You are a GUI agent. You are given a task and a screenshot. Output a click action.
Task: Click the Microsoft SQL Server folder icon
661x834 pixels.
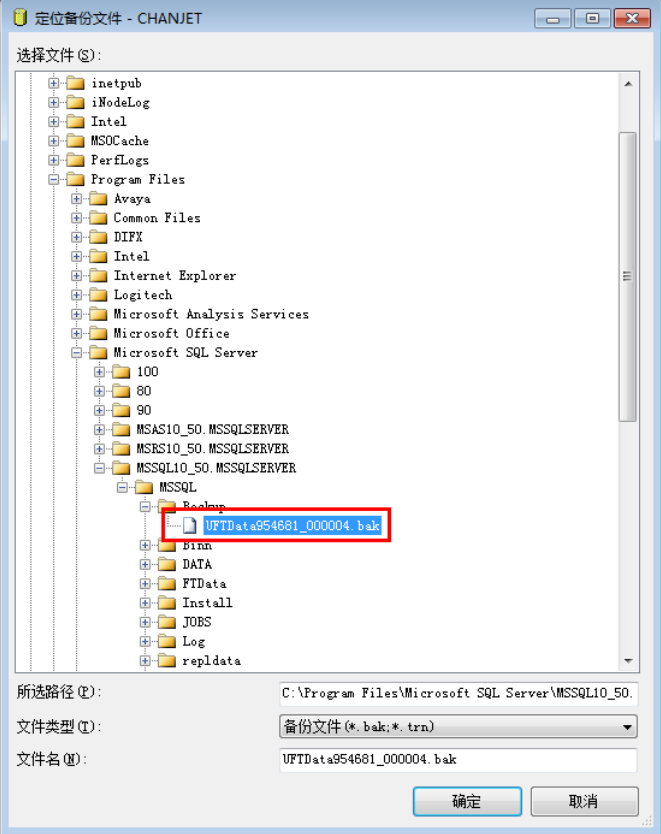point(98,353)
